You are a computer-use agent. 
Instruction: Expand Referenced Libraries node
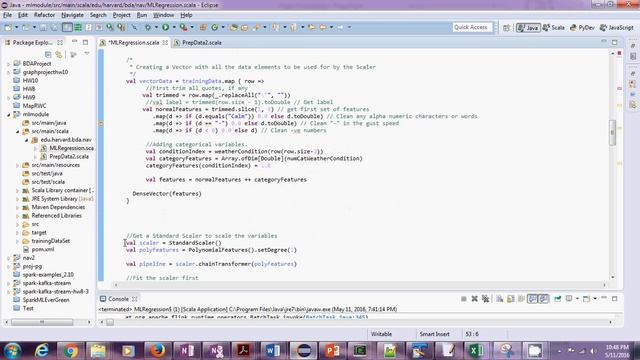18,216
